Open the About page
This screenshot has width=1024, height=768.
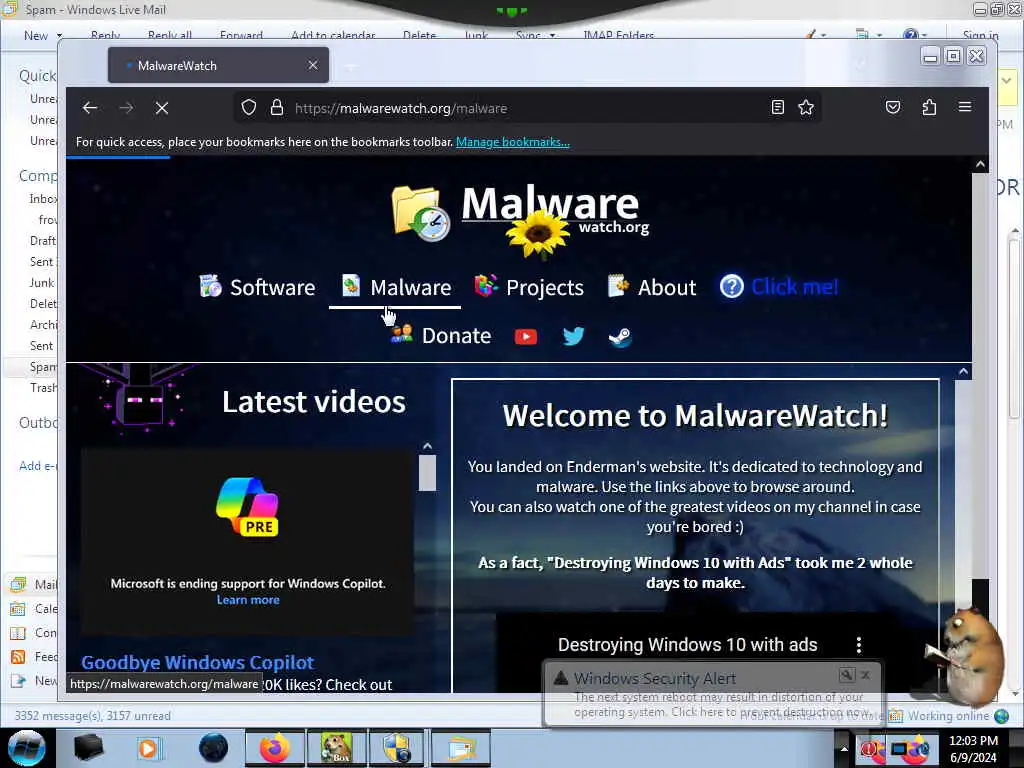tap(652, 287)
